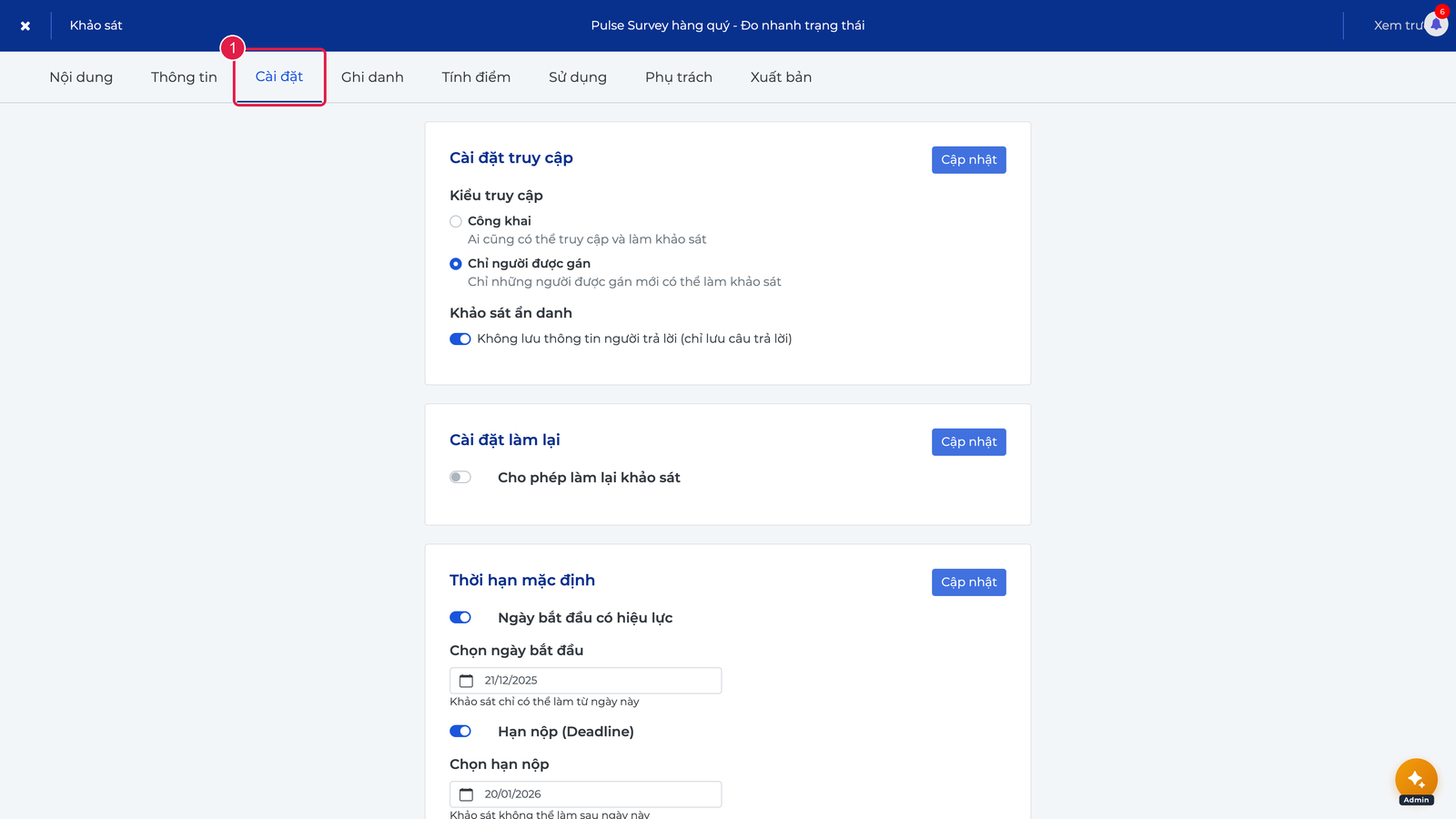Turn off Hạn nộp (Deadline) toggle

coord(460,731)
